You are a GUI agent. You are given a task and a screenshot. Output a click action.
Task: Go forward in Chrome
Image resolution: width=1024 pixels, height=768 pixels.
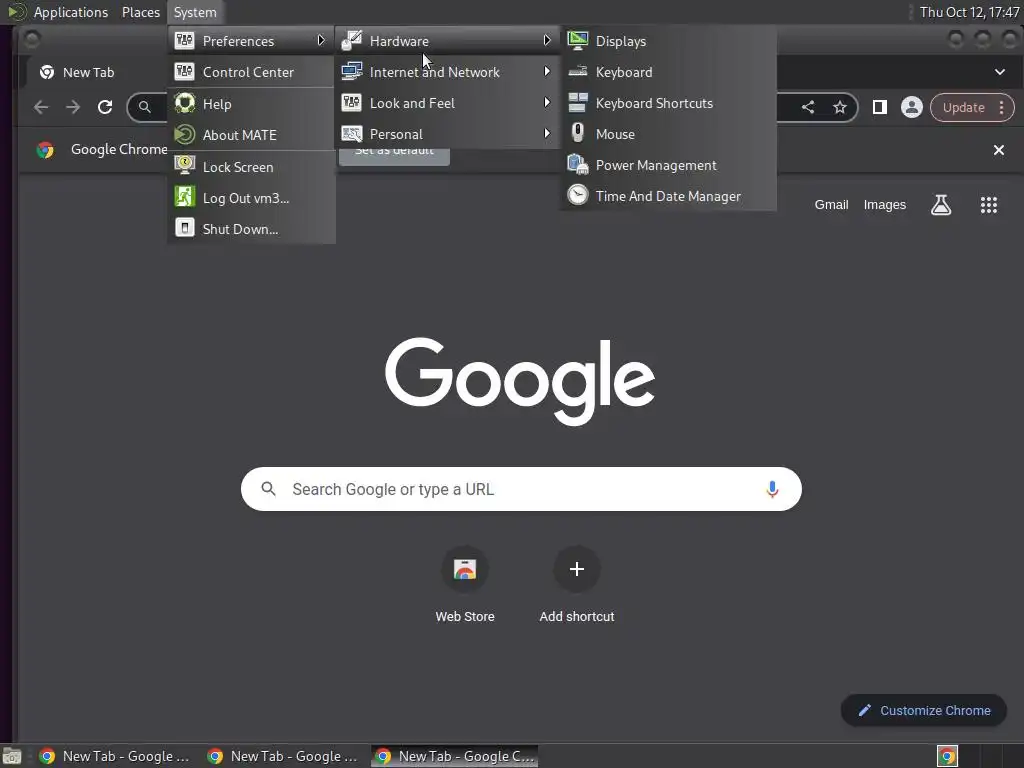tap(72, 107)
